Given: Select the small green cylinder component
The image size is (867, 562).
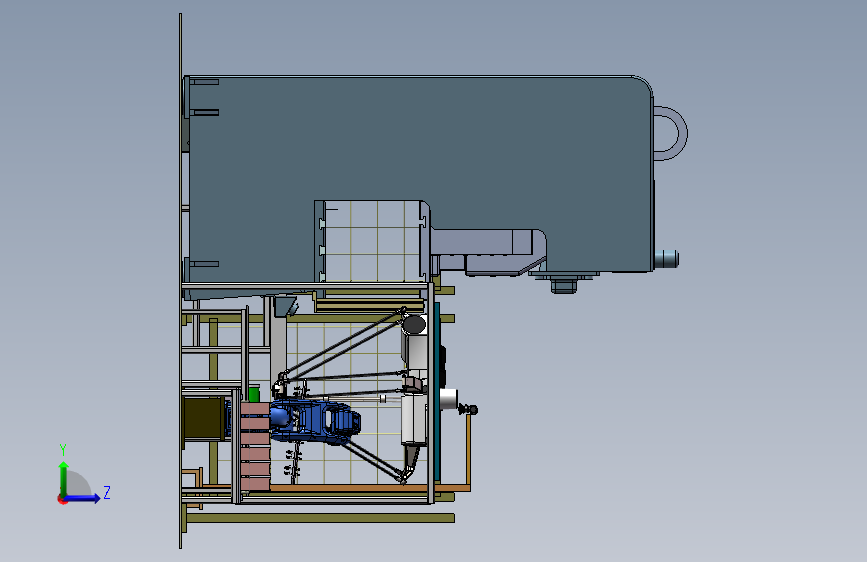Looking at the screenshot, I should 254,394.
